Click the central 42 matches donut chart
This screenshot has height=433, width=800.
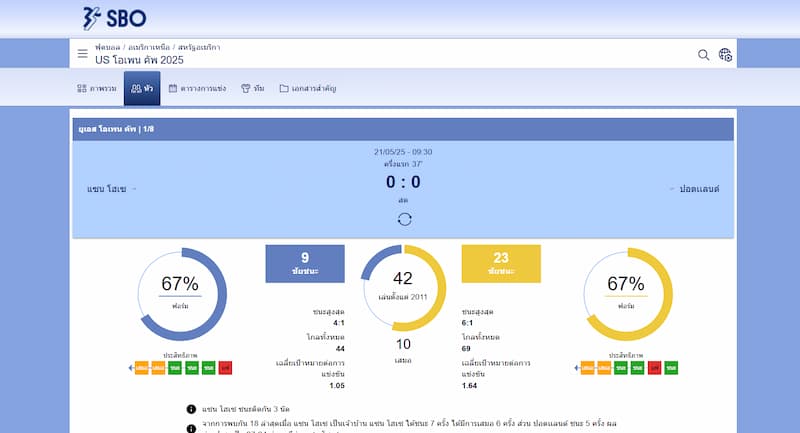(403, 288)
